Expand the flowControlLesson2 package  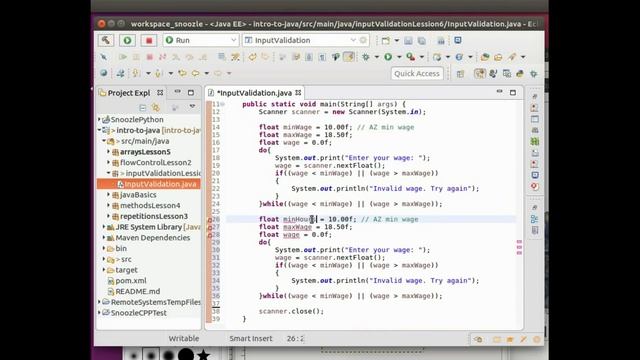point(109,162)
